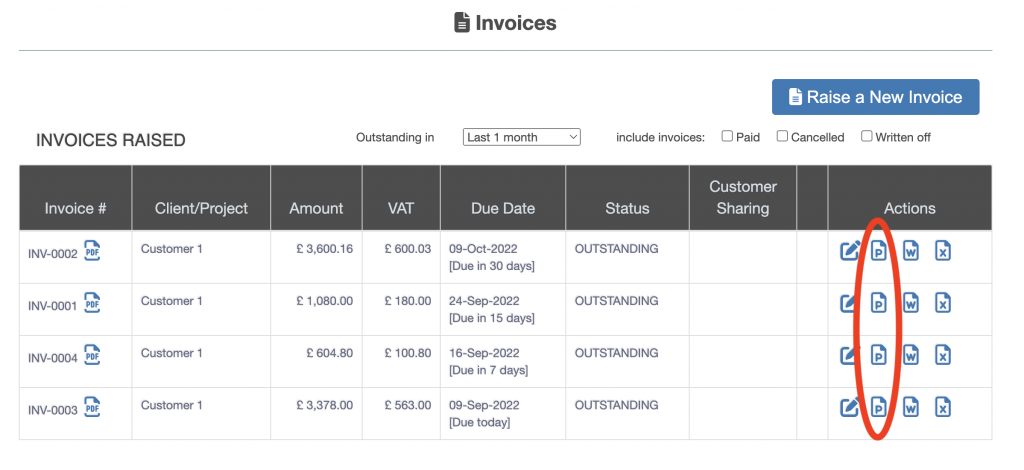Viewport: 1024px width, 470px height.
Task: Export INV-0003 as Excel file
Action: (942, 407)
